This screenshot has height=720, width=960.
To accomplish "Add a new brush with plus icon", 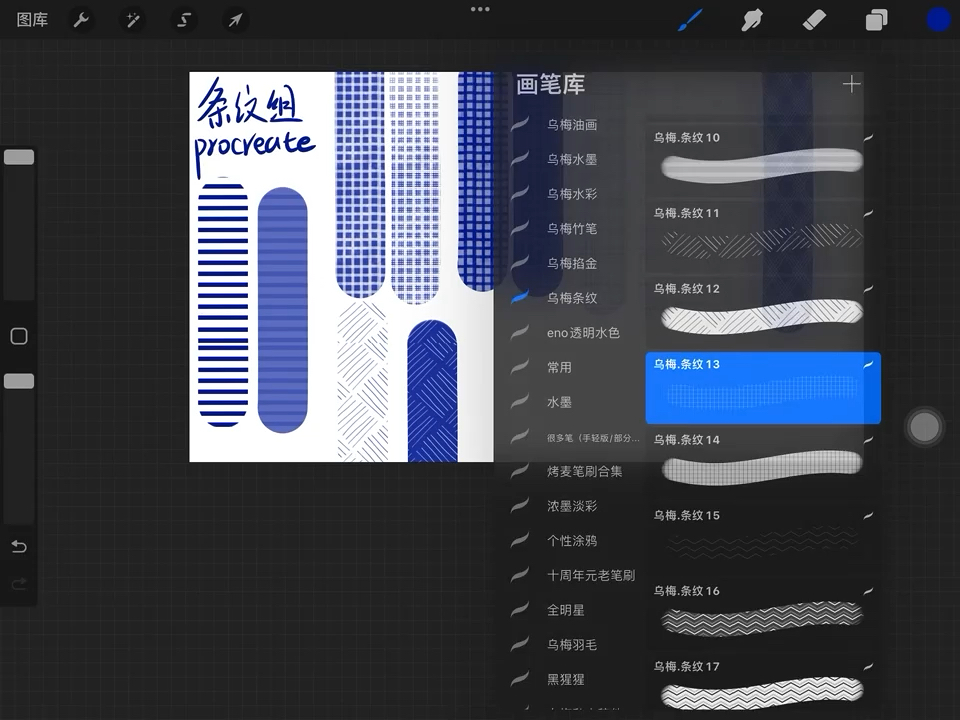I will coord(851,84).
